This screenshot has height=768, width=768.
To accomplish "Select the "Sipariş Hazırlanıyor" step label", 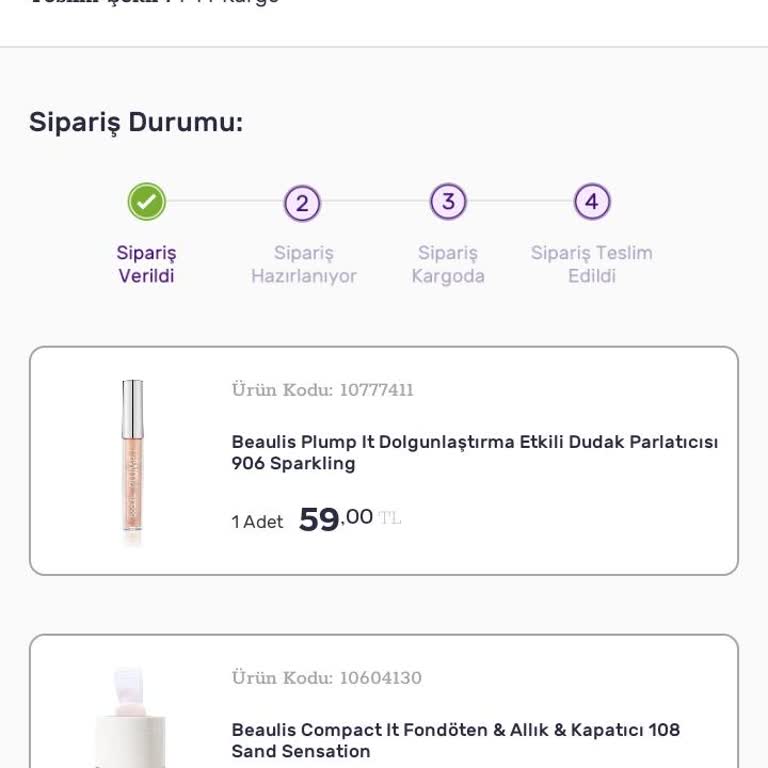I will pyautogui.click(x=303, y=265).
